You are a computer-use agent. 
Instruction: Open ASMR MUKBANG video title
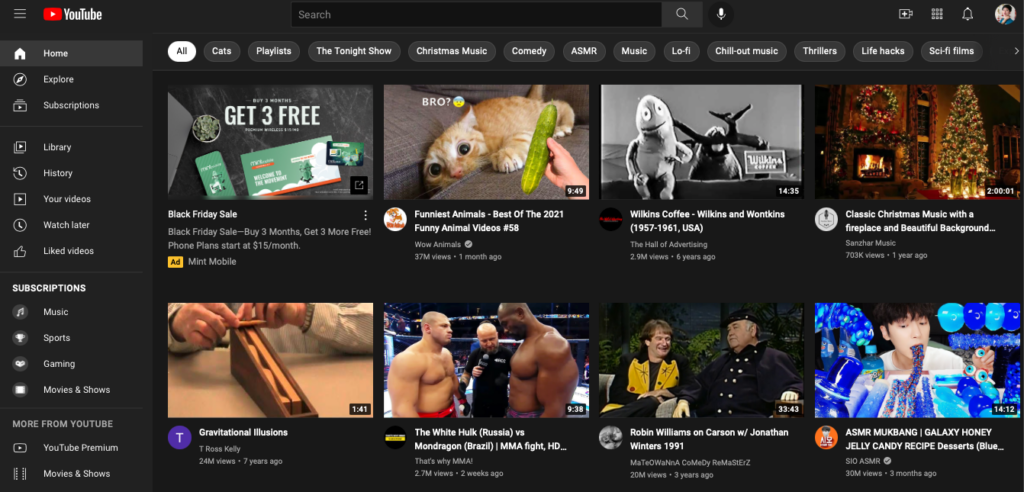[925, 439]
